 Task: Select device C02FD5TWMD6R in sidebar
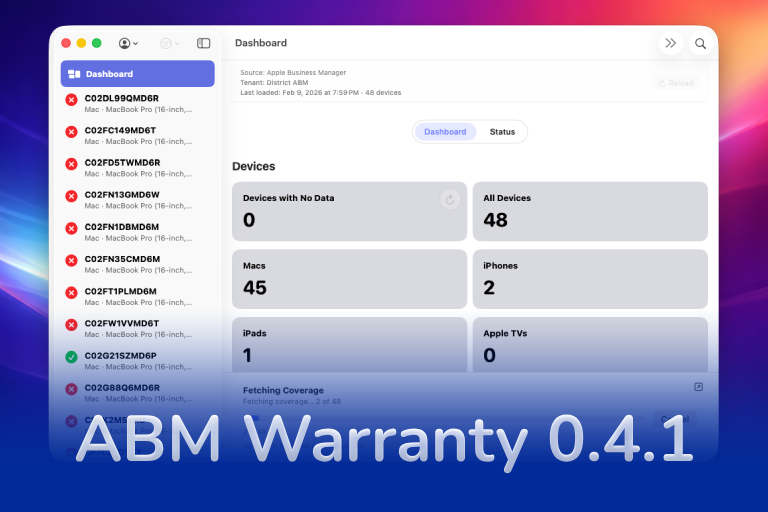tap(138, 168)
